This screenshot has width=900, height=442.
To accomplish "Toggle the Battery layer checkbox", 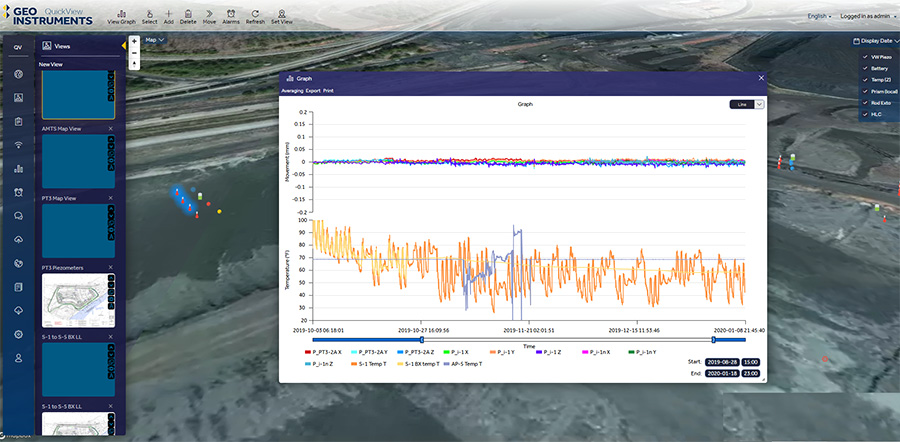I will 865,68.
